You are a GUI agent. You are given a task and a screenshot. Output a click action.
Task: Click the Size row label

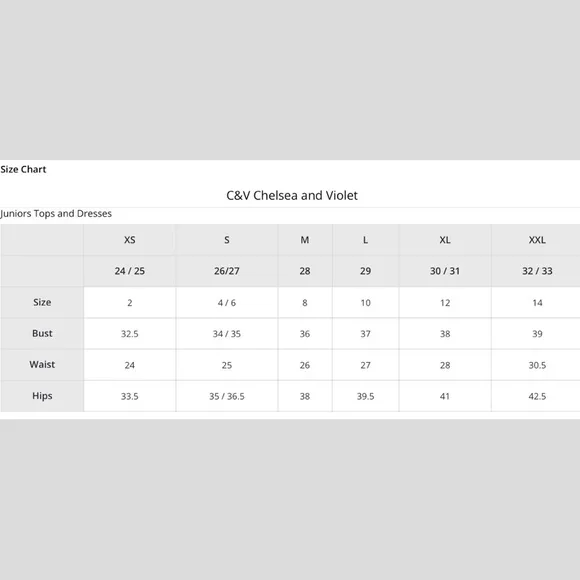click(42, 302)
